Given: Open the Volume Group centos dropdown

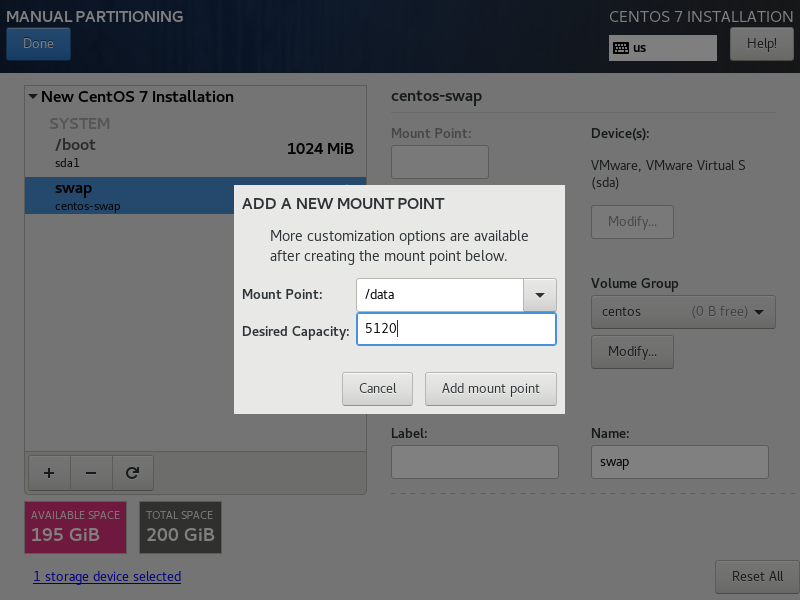Looking at the screenshot, I should click(683, 312).
